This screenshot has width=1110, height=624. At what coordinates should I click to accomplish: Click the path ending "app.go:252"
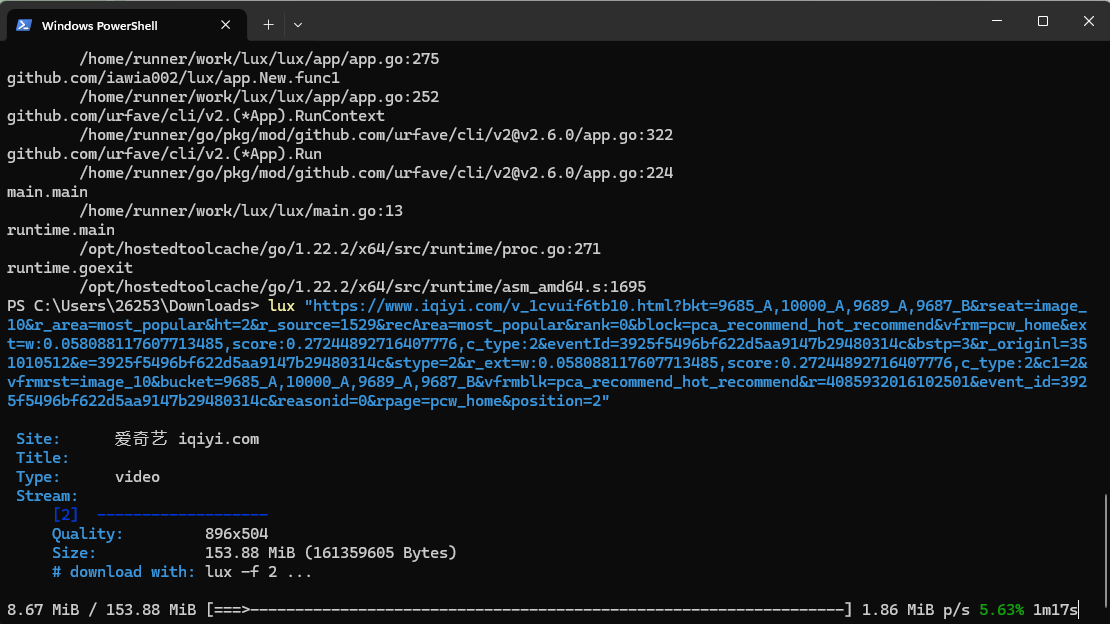pyautogui.click(x=259, y=97)
